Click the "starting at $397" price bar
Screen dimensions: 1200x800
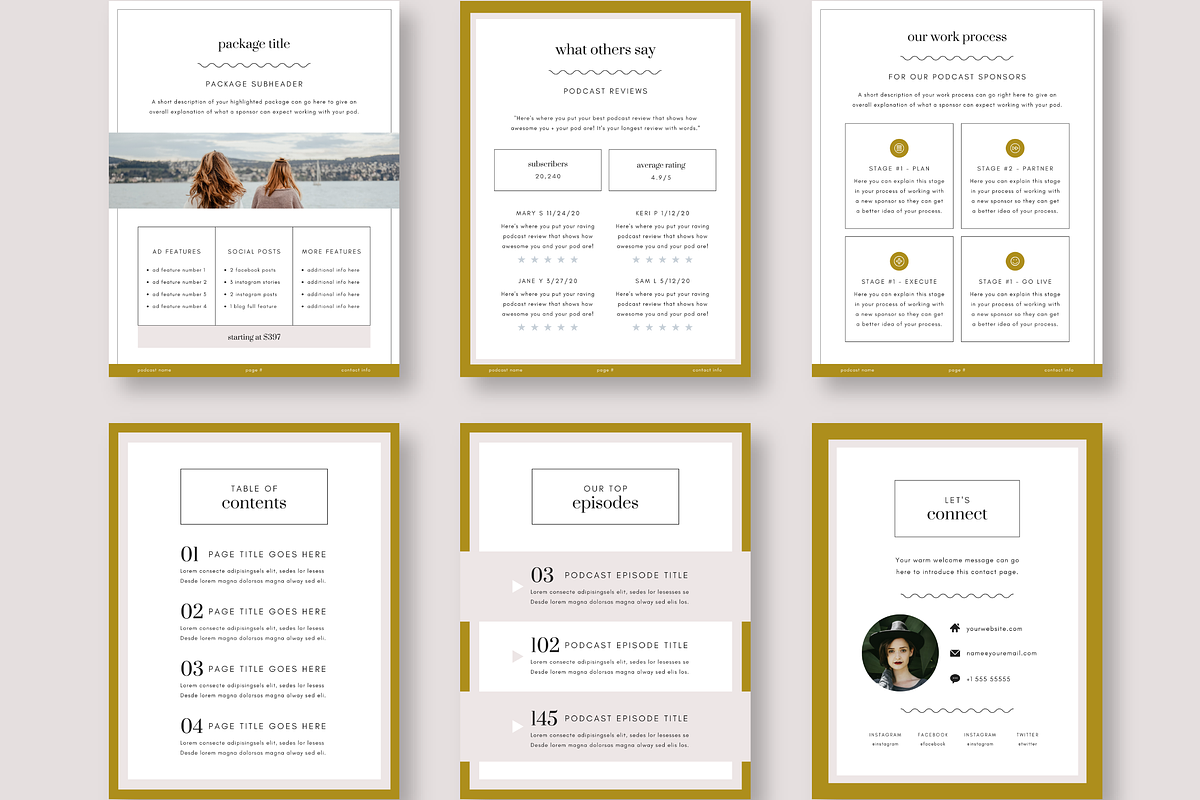[x=254, y=337]
